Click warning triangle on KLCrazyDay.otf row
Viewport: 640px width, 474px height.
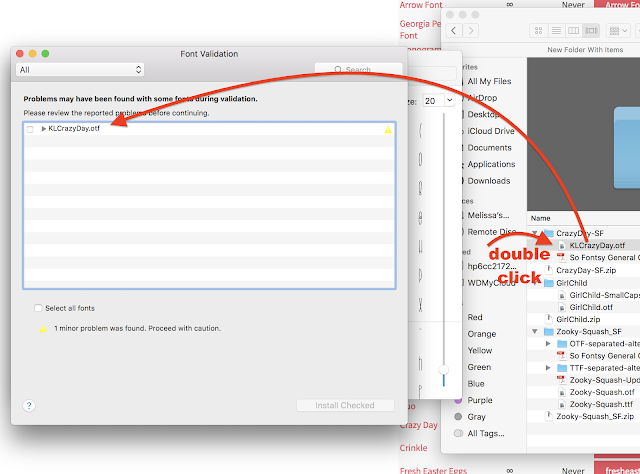click(388, 129)
